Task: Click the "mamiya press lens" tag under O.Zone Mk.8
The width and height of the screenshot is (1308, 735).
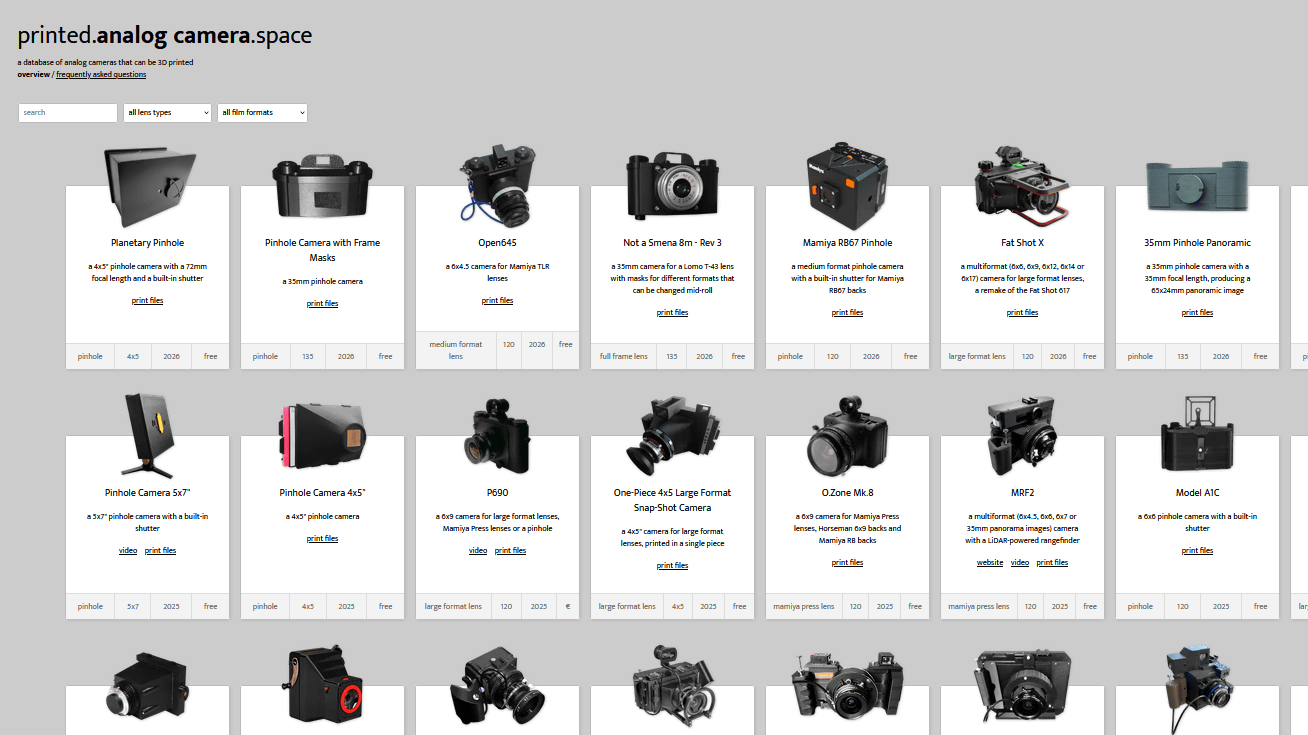Action: pos(803,606)
